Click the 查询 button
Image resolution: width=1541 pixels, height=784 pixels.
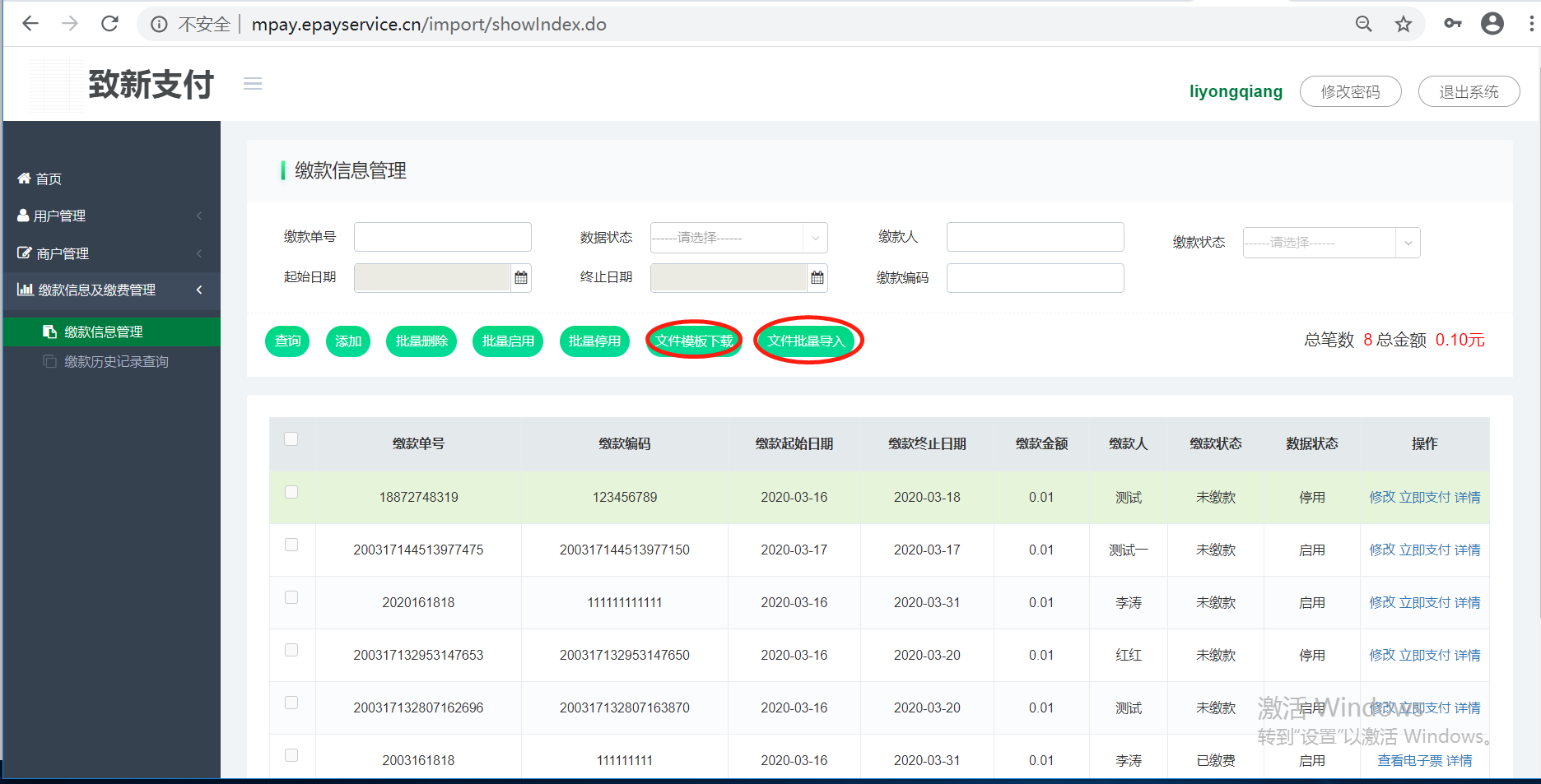point(287,341)
